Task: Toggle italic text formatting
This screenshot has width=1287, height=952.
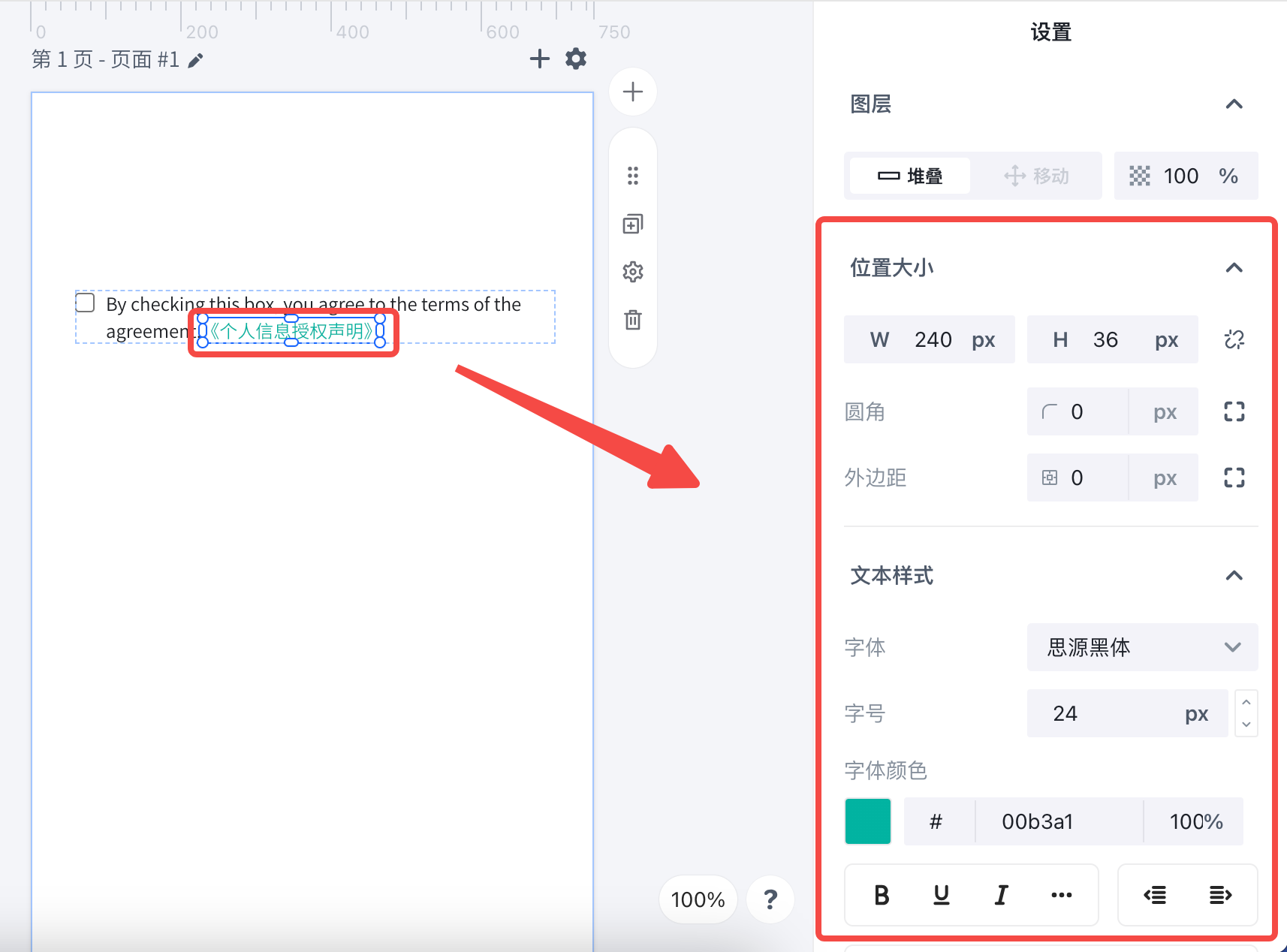Action: (x=1002, y=895)
